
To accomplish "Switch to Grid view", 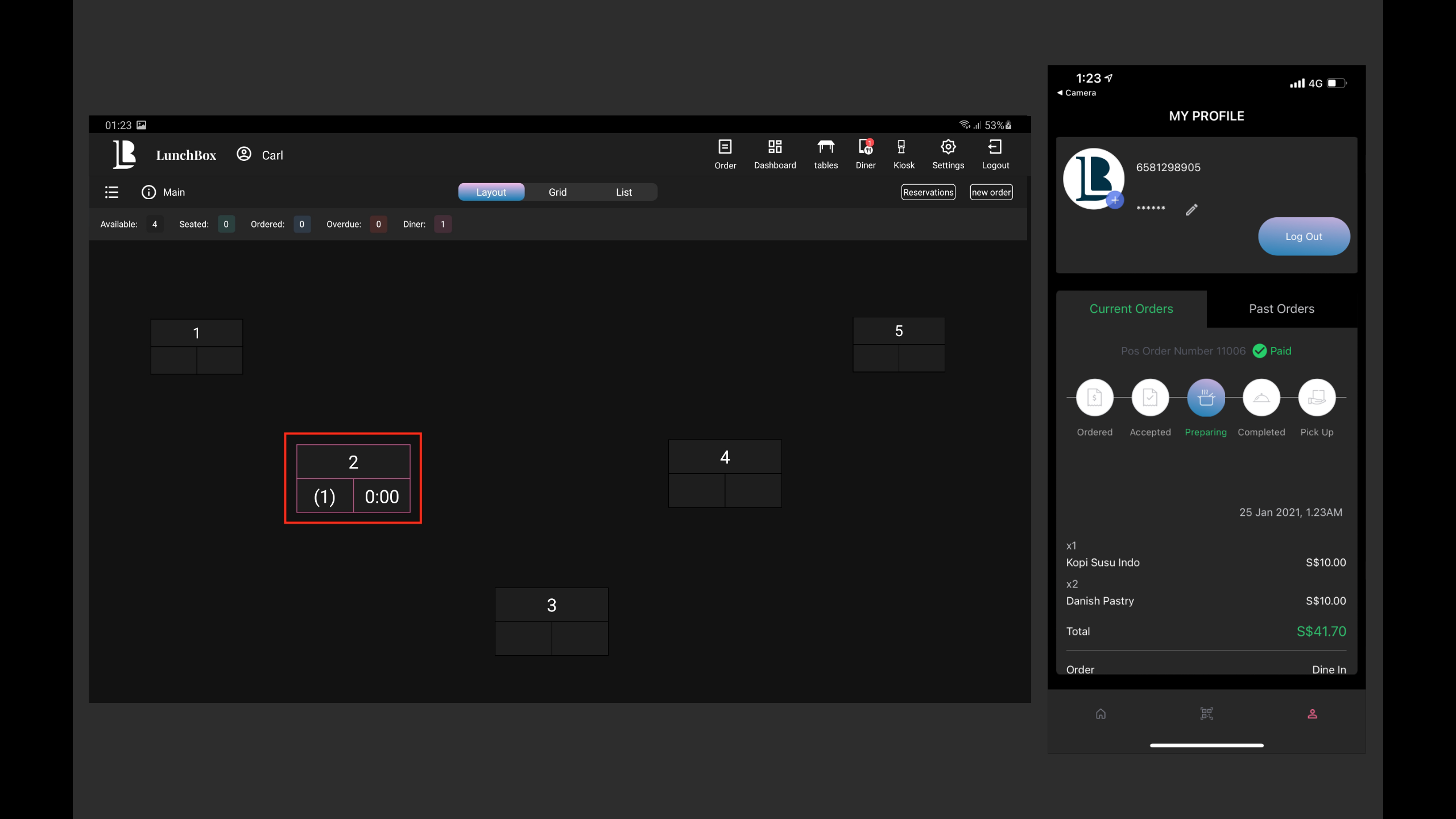I will click(x=557, y=192).
